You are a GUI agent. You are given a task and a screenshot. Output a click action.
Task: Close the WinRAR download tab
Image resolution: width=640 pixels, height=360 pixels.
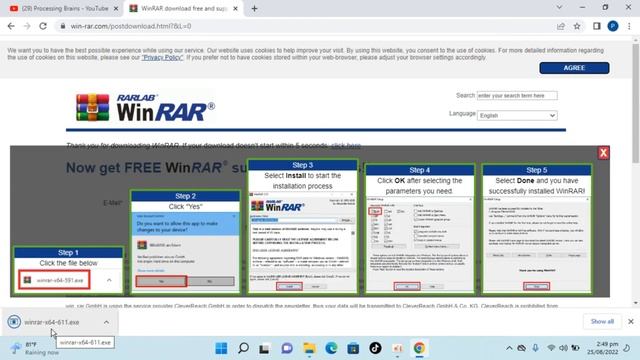coord(236,8)
